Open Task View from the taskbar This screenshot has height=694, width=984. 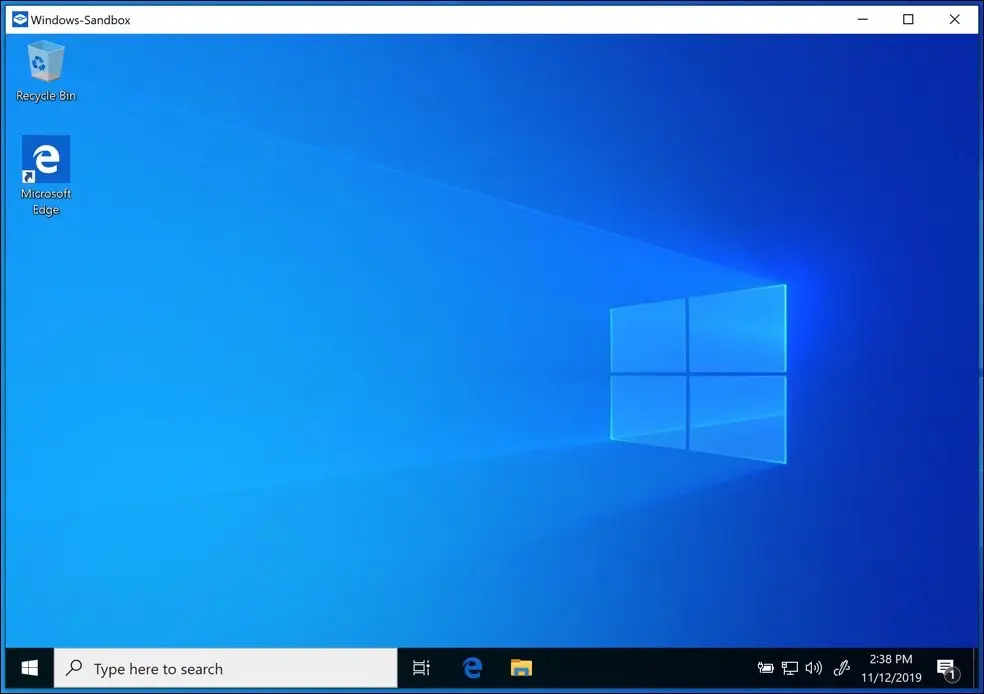[421, 668]
